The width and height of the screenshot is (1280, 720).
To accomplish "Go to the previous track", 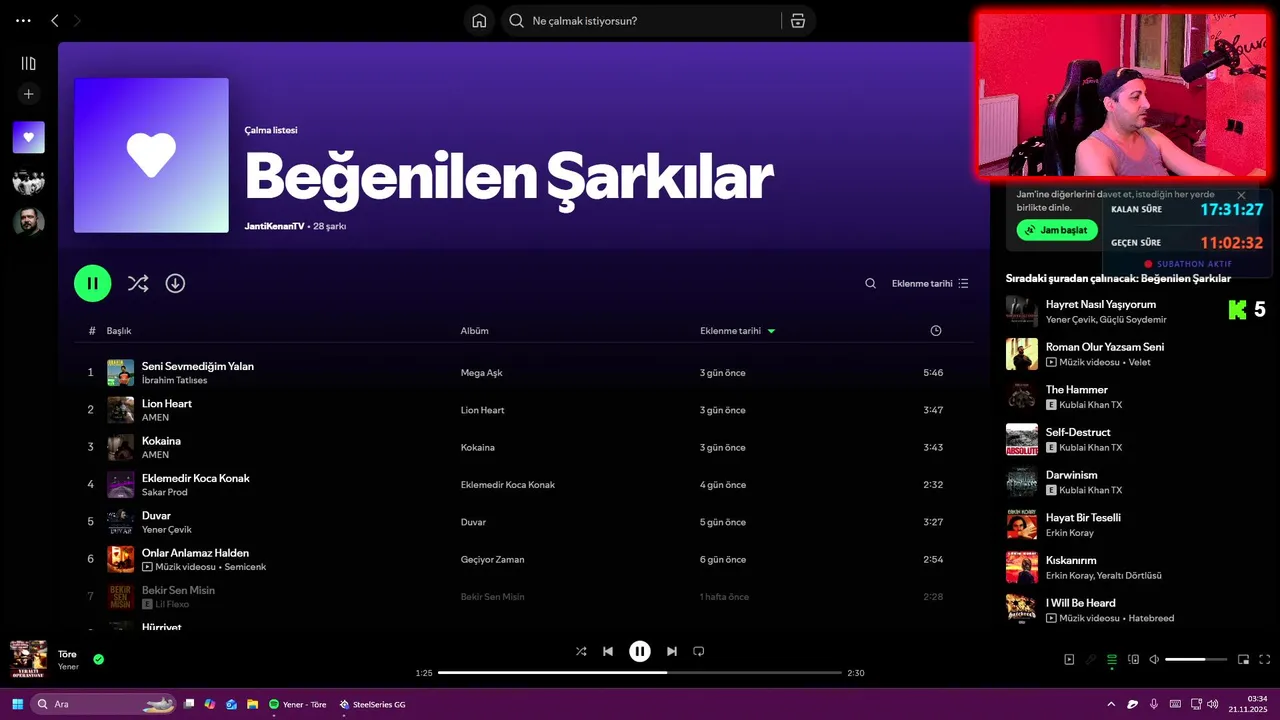I will (x=608, y=651).
